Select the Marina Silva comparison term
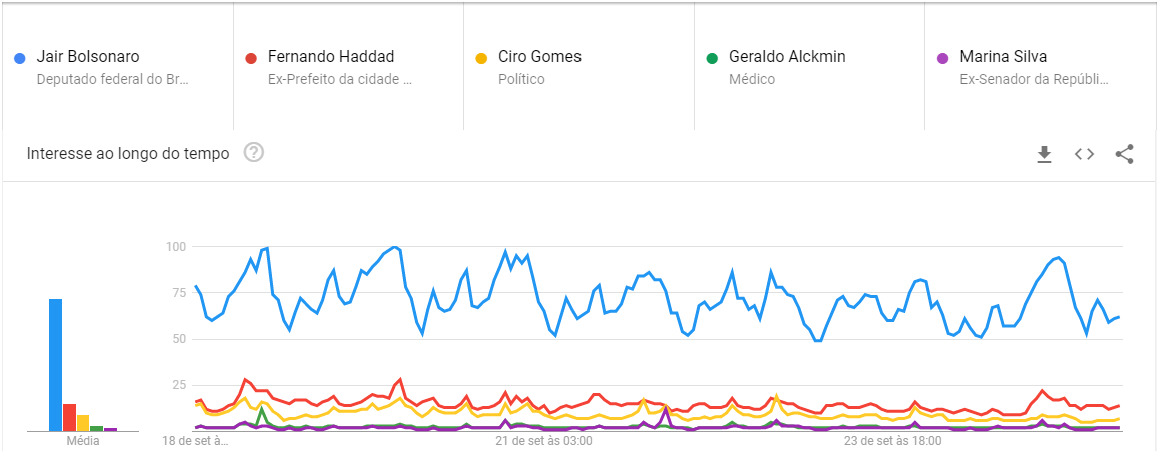 tap(1003, 57)
